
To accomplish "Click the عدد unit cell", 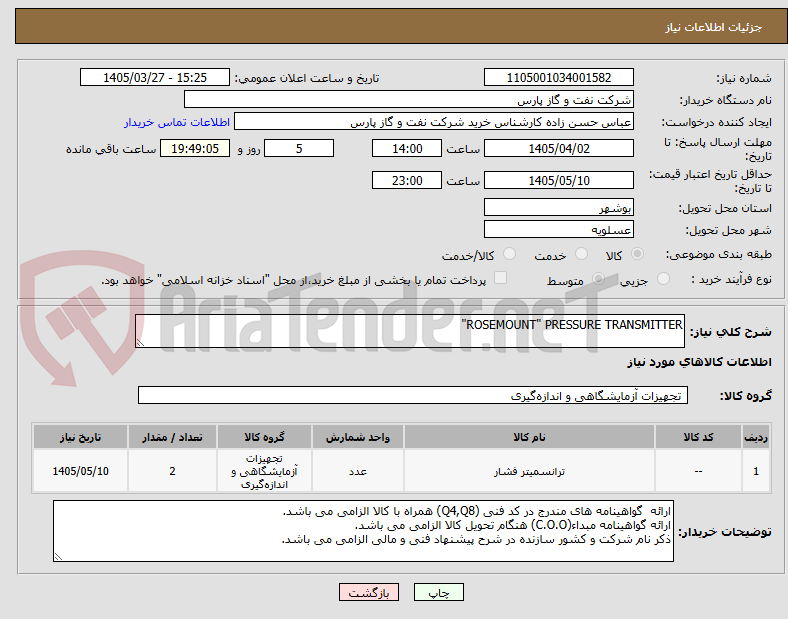I will point(358,471).
